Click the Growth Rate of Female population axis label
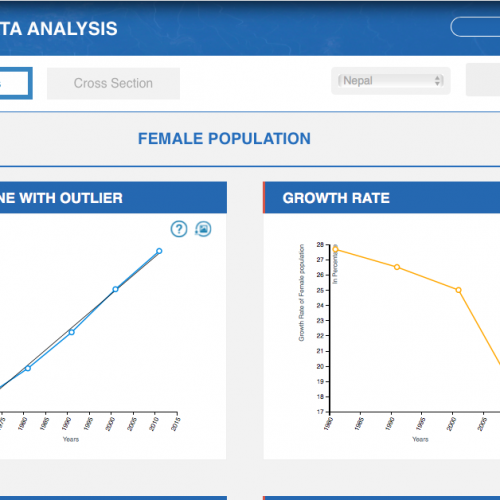 pyautogui.click(x=301, y=293)
